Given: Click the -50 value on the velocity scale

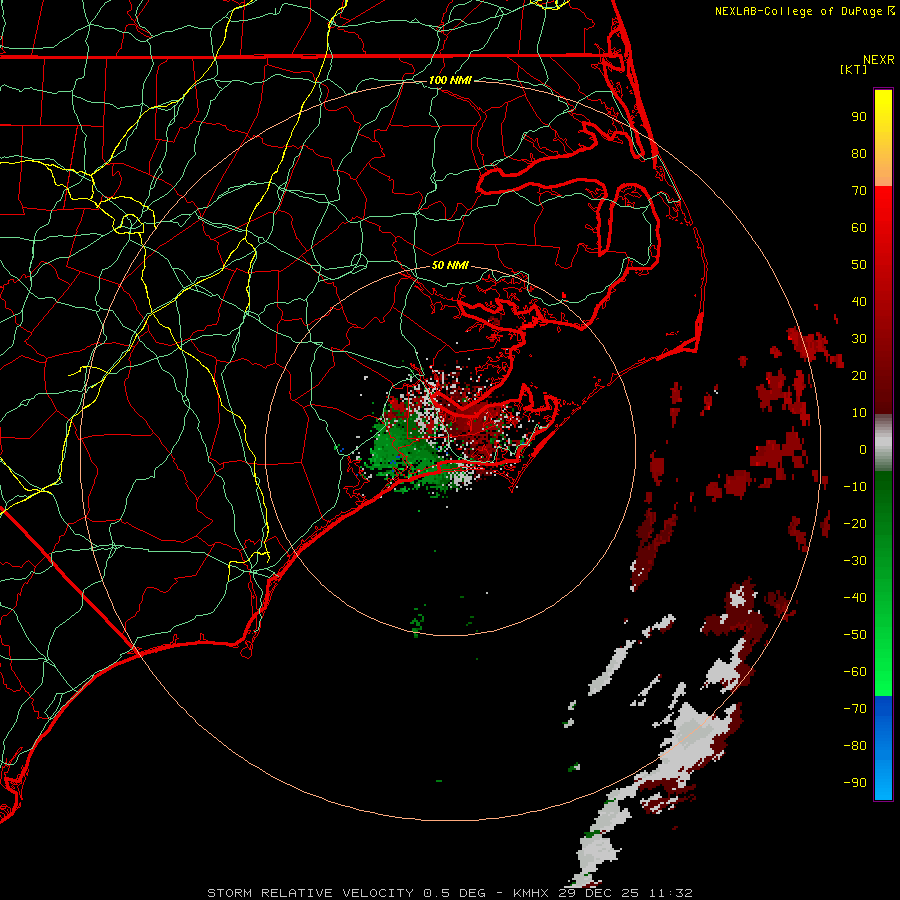Looking at the screenshot, I should [855, 635].
